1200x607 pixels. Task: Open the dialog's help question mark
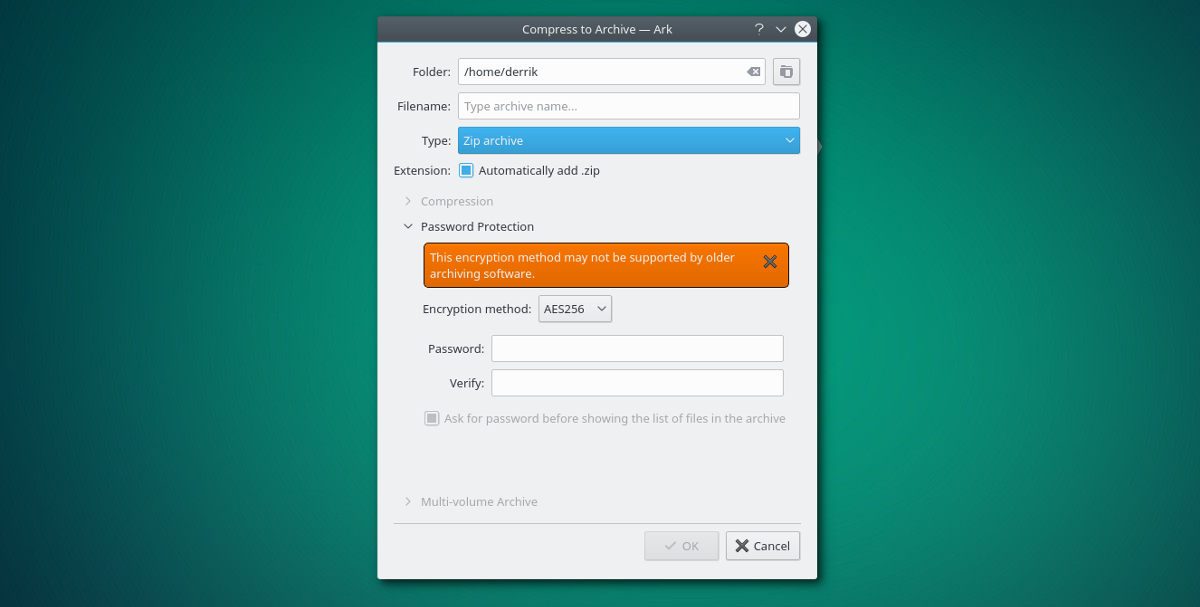point(759,29)
